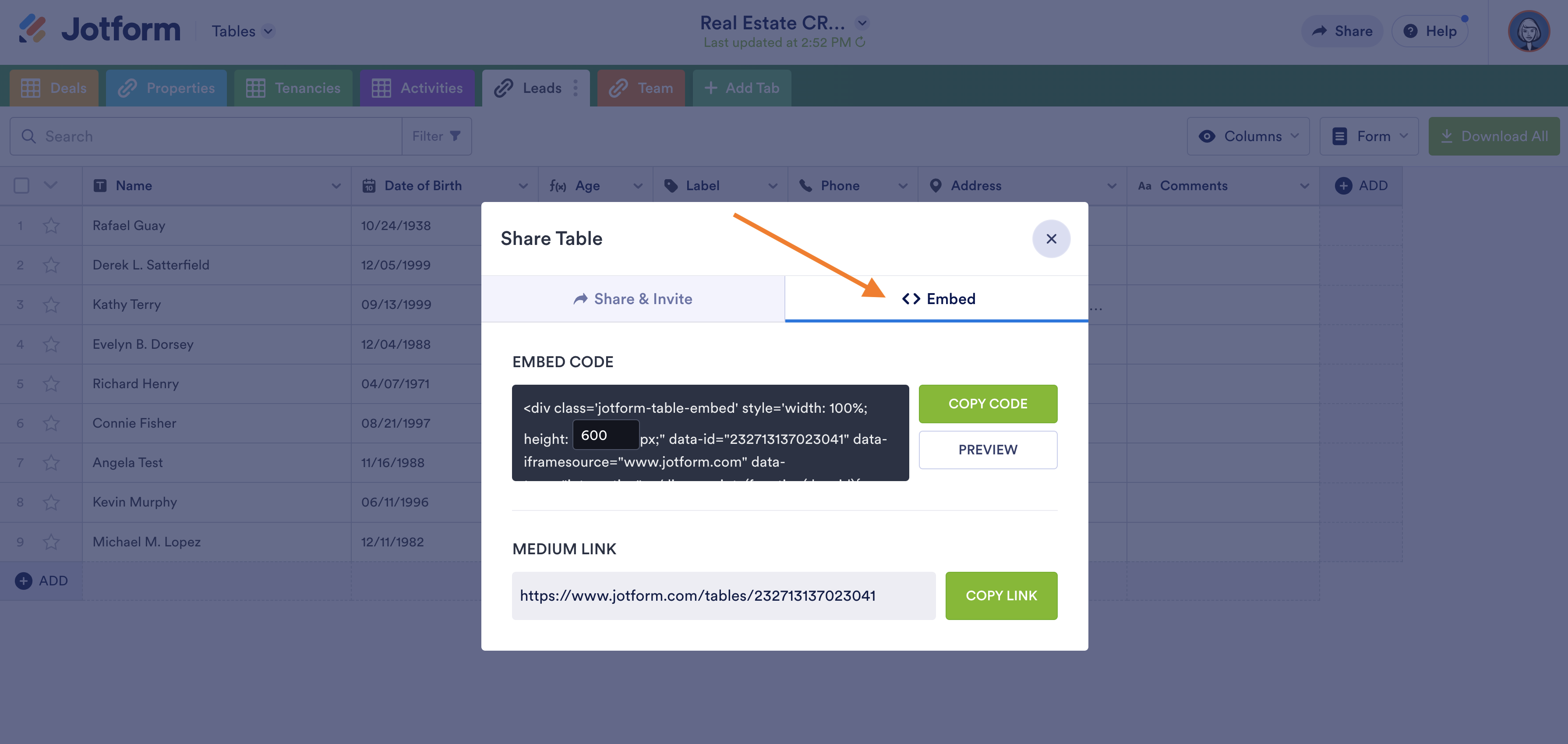The width and height of the screenshot is (1568, 744).
Task: Expand the Tables product dropdown
Action: pyautogui.click(x=268, y=31)
